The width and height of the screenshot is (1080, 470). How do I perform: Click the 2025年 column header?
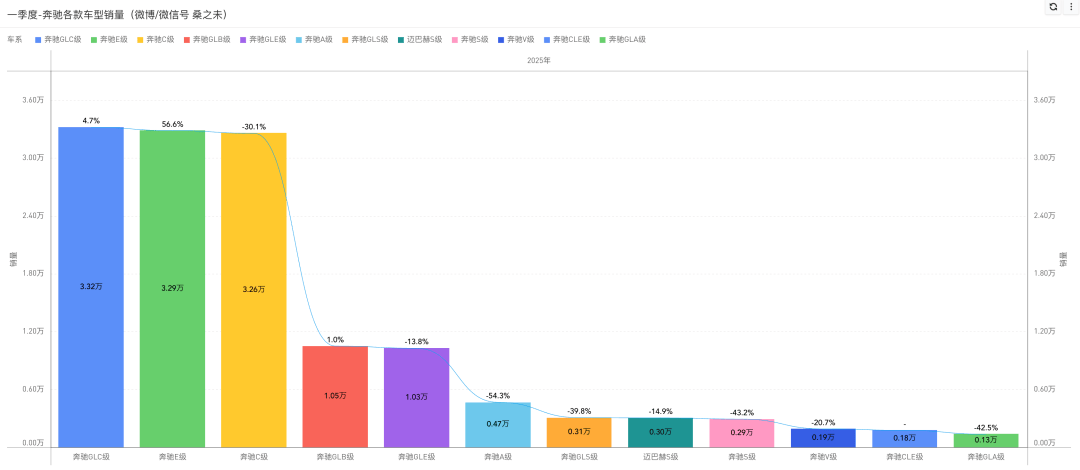pyautogui.click(x=539, y=61)
